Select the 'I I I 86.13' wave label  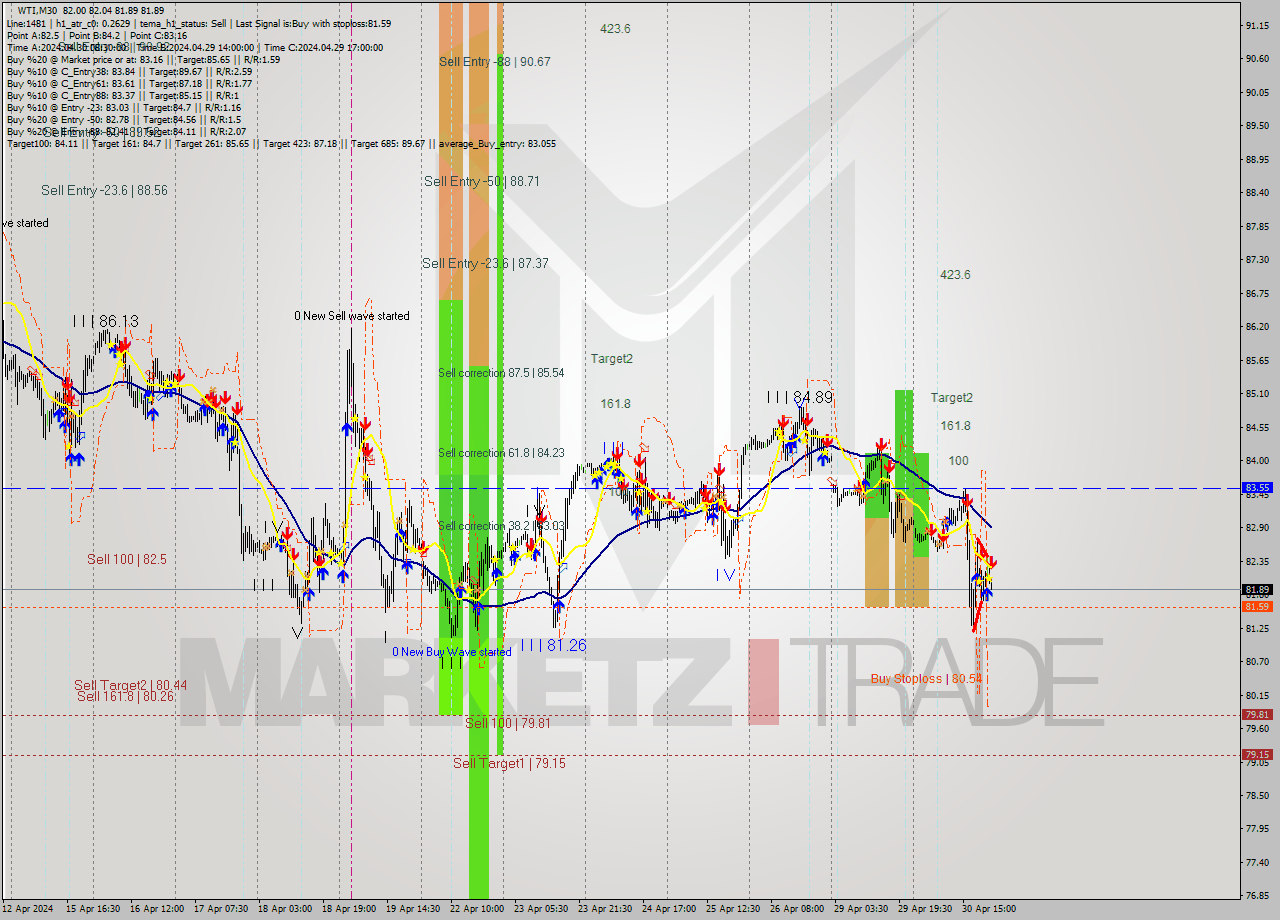pyautogui.click(x=105, y=321)
